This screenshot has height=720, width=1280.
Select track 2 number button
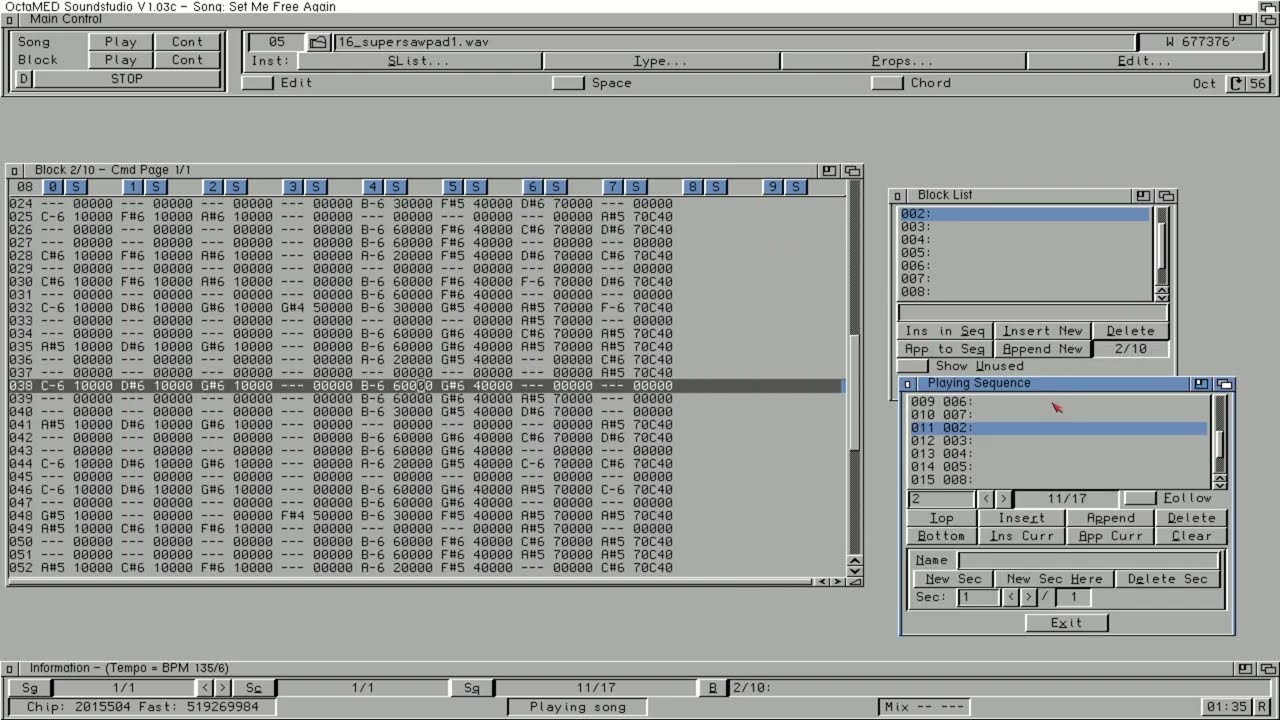[x=213, y=187]
